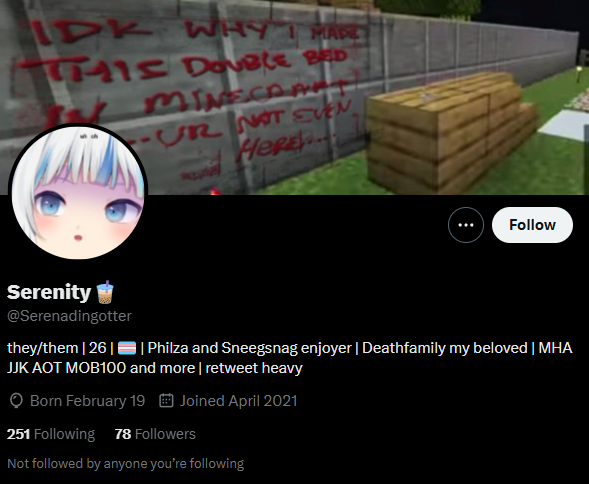Open the three-dot more options button
This screenshot has height=484, width=589.
pyautogui.click(x=466, y=225)
